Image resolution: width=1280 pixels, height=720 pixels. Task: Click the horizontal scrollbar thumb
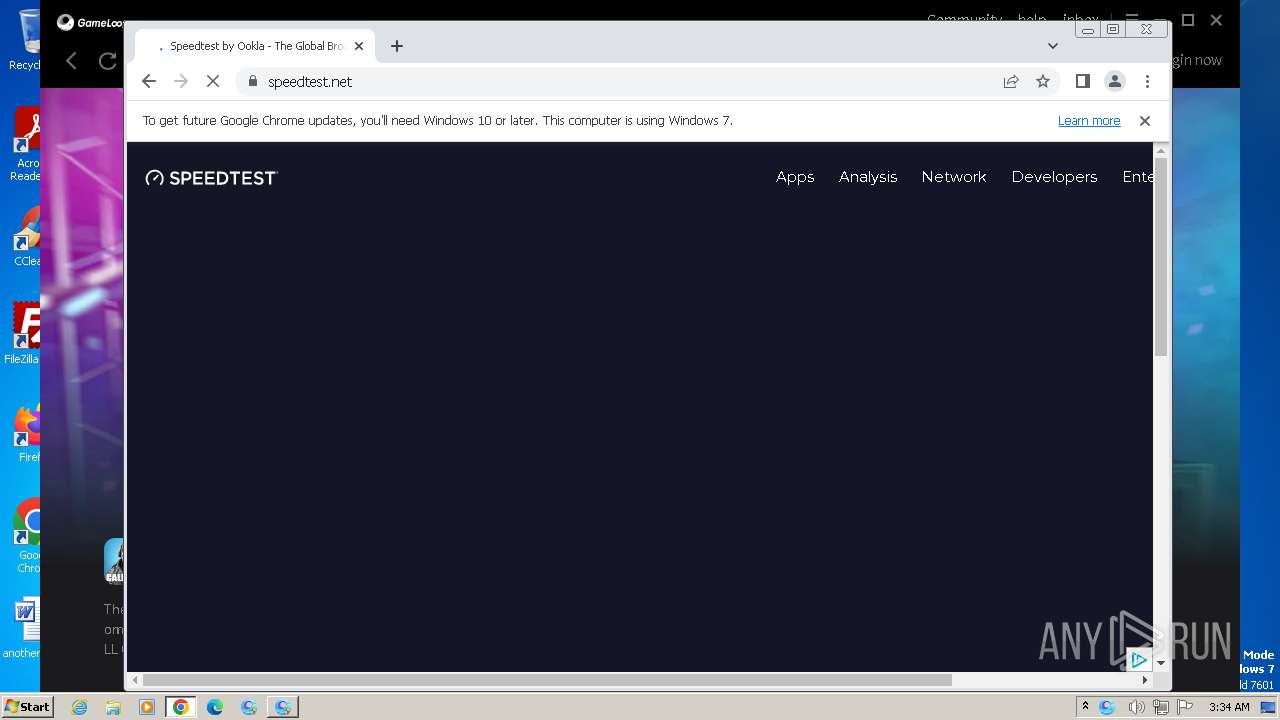547,680
